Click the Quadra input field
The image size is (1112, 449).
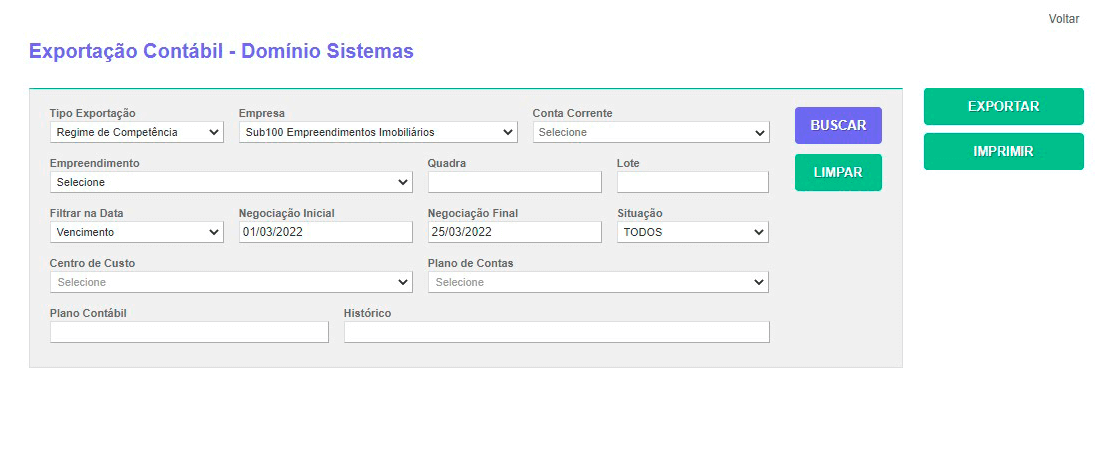pyautogui.click(x=514, y=182)
